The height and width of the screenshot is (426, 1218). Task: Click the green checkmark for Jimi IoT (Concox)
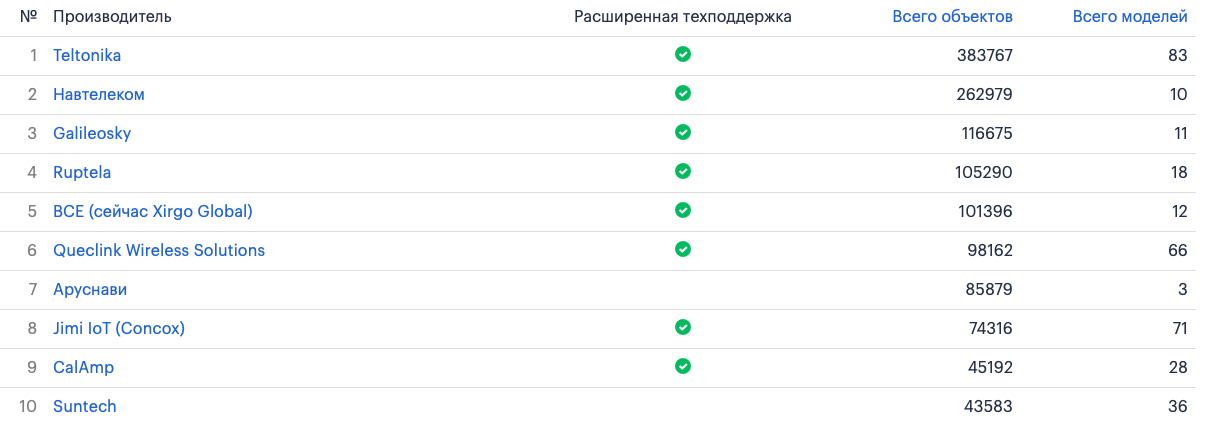tap(683, 327)
